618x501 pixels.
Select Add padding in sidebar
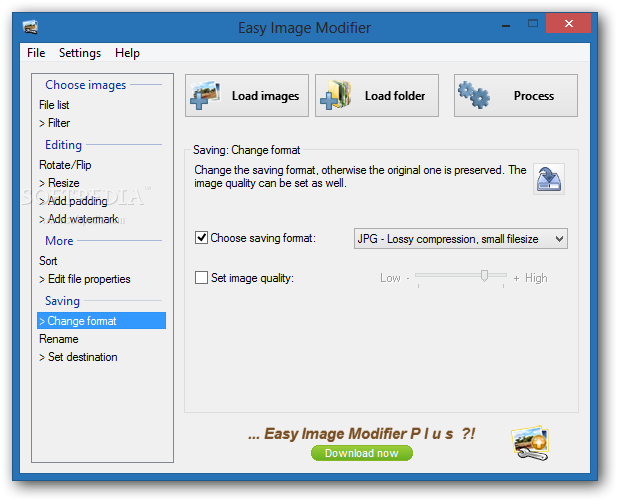click(73, 201)
